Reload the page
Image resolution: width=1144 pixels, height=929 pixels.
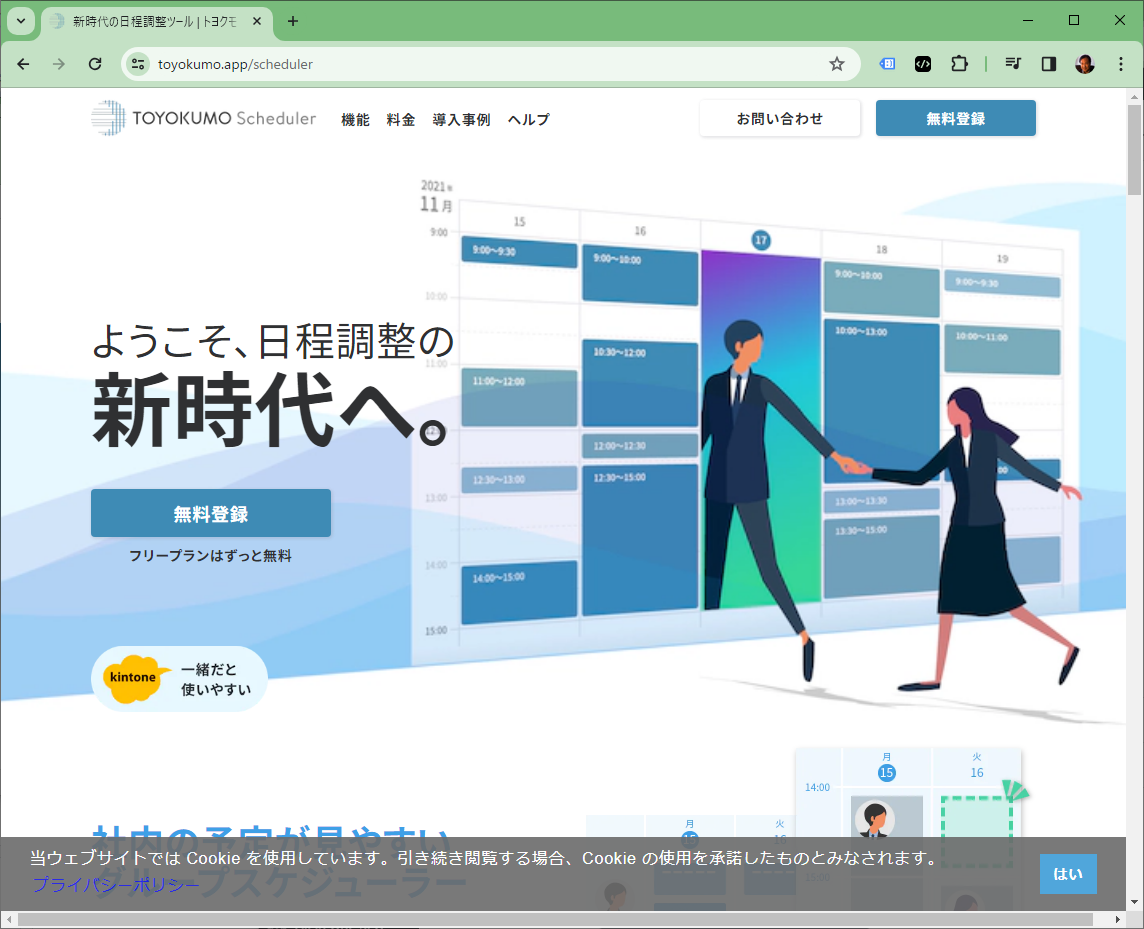click(x=95, y=64)
